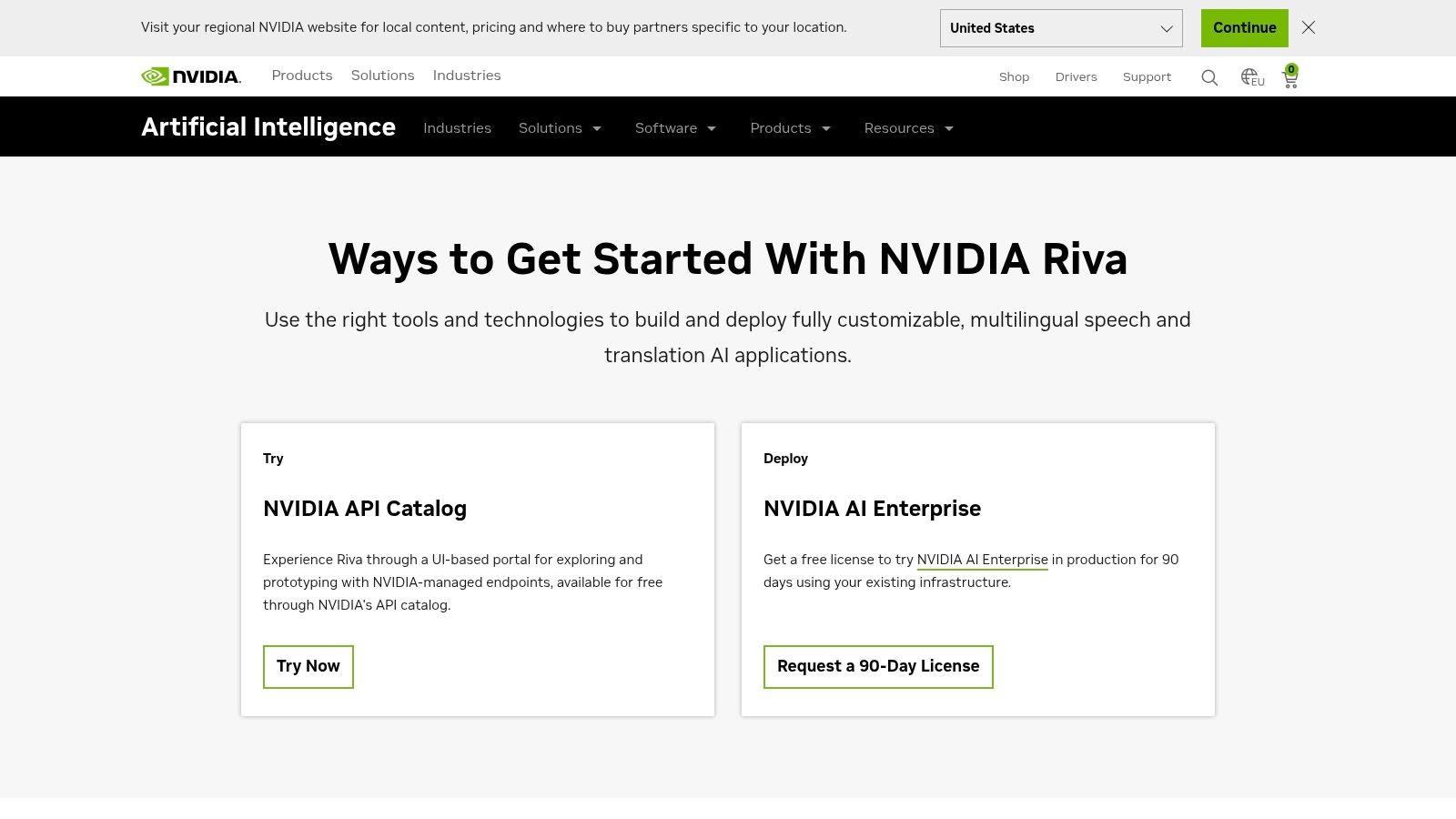Click the NVIDIA logo
Viewport: 1456px width, 819px height.
(x=191, y=76)
